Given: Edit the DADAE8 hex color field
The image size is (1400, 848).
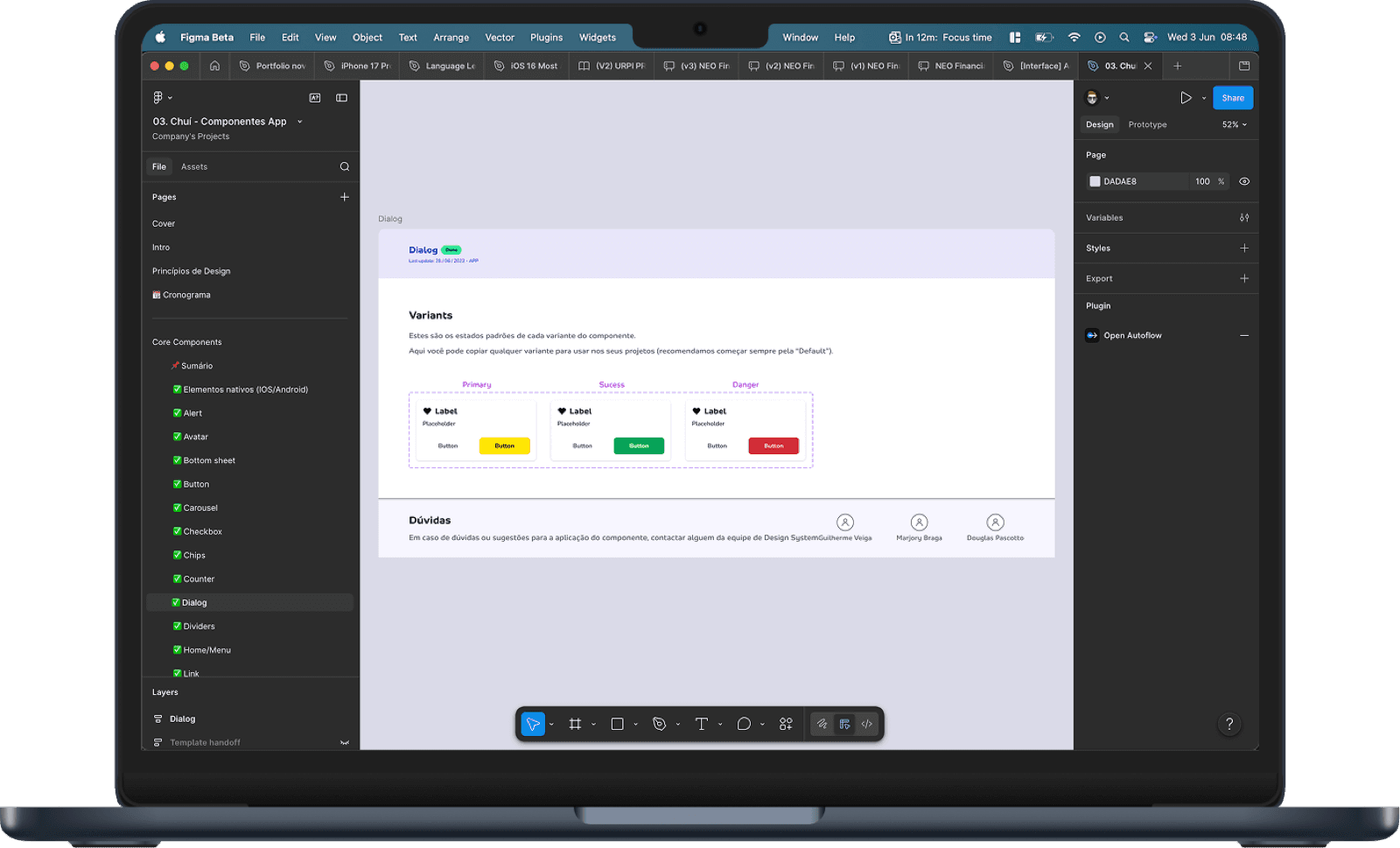Looking at the screenshot, I should coord(1139,181).
